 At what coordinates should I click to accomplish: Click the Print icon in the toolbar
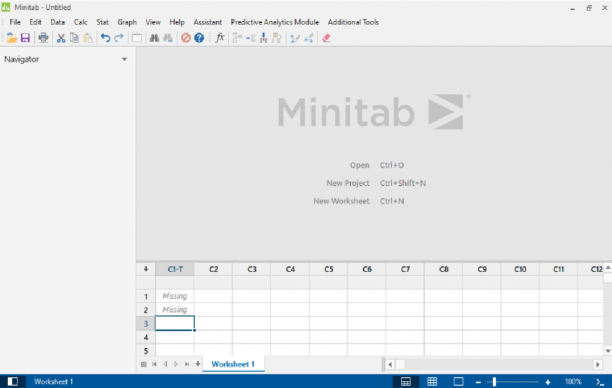[43, 38]
